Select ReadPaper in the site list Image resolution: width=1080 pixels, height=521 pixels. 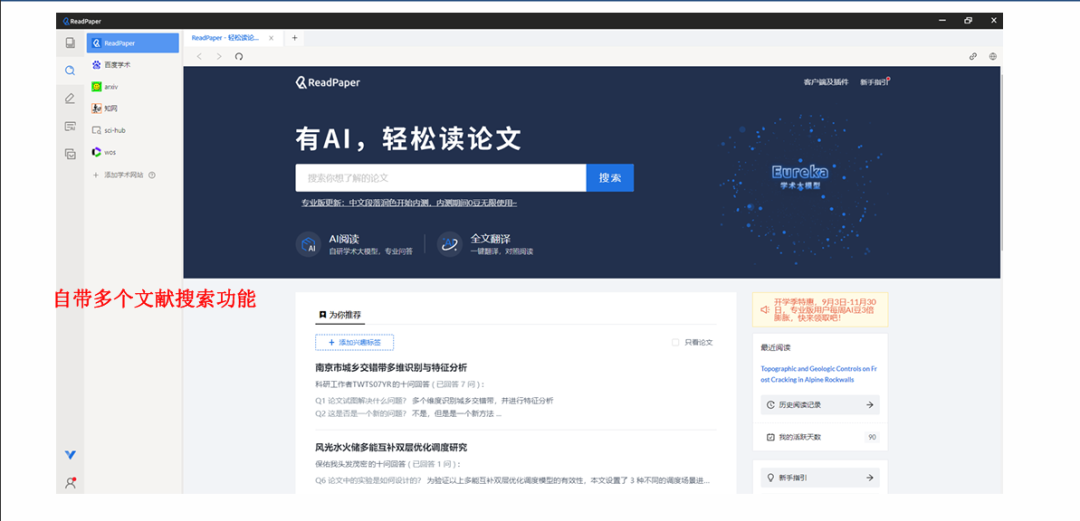pos(132,43)
